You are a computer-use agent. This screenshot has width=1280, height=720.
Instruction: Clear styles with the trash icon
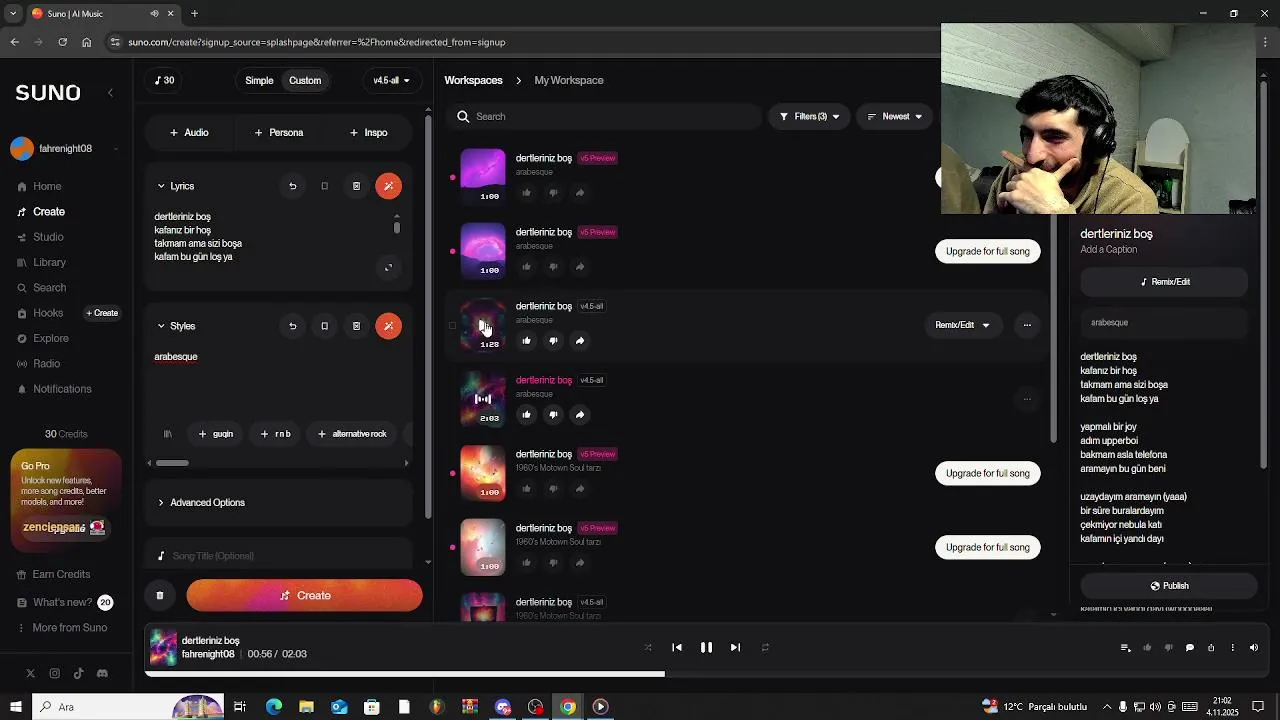tap(356, 326)
